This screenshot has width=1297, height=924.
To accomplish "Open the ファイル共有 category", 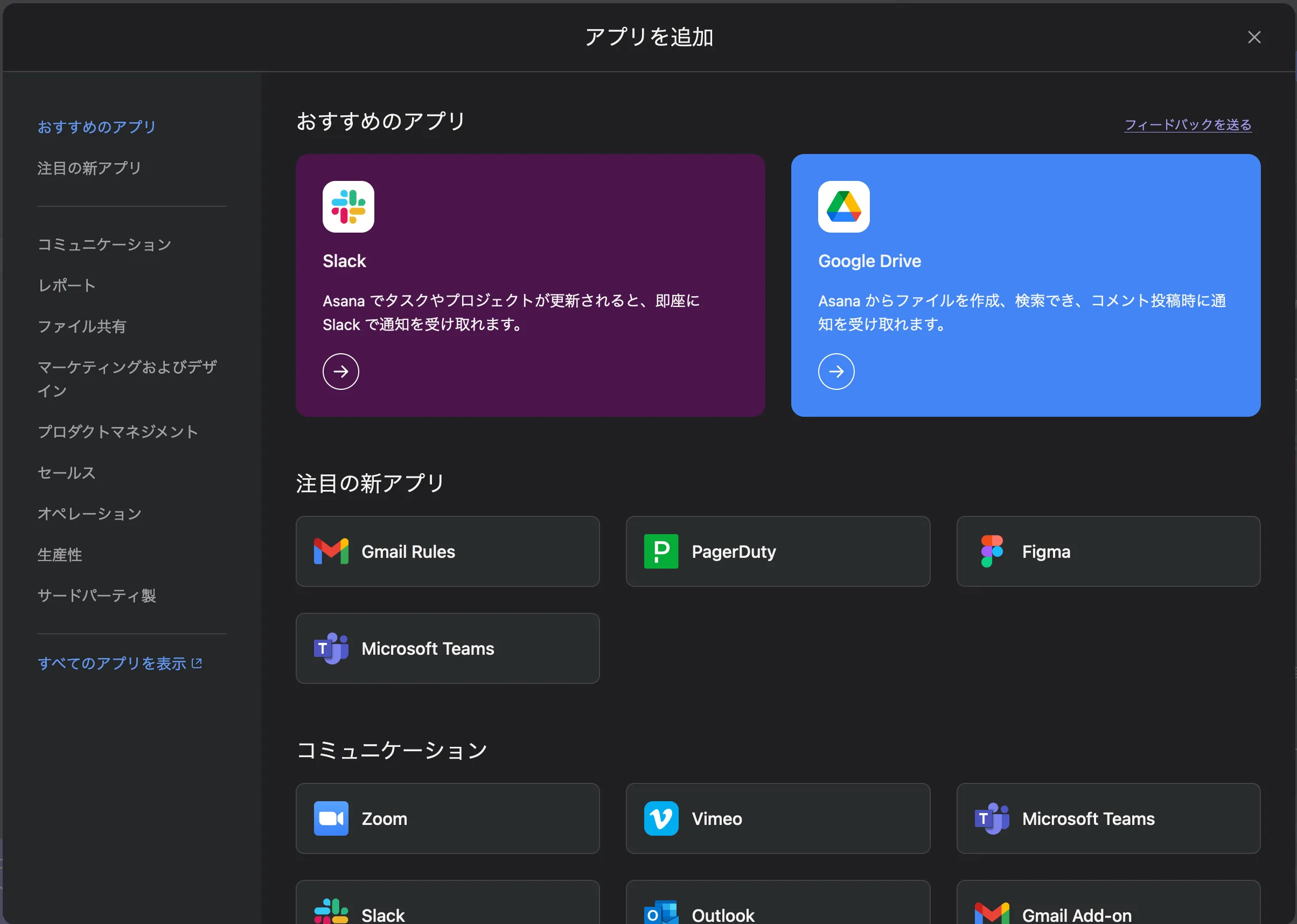I will pos(82,326).
